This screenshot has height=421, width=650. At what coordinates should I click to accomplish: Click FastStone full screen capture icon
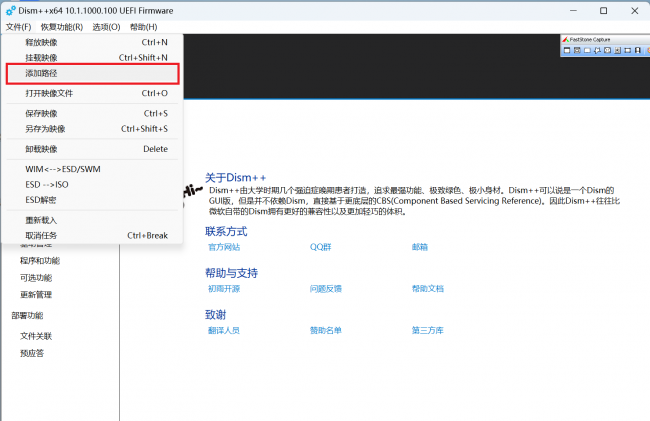(607, 50)
